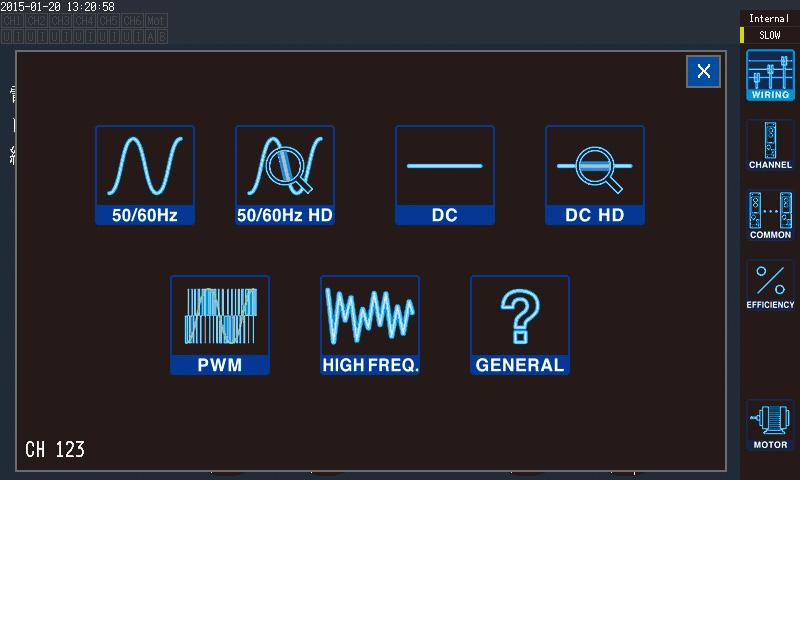Close the preset selection dialog
Viewport: 800px width, 640px height.
click(703, 71)
